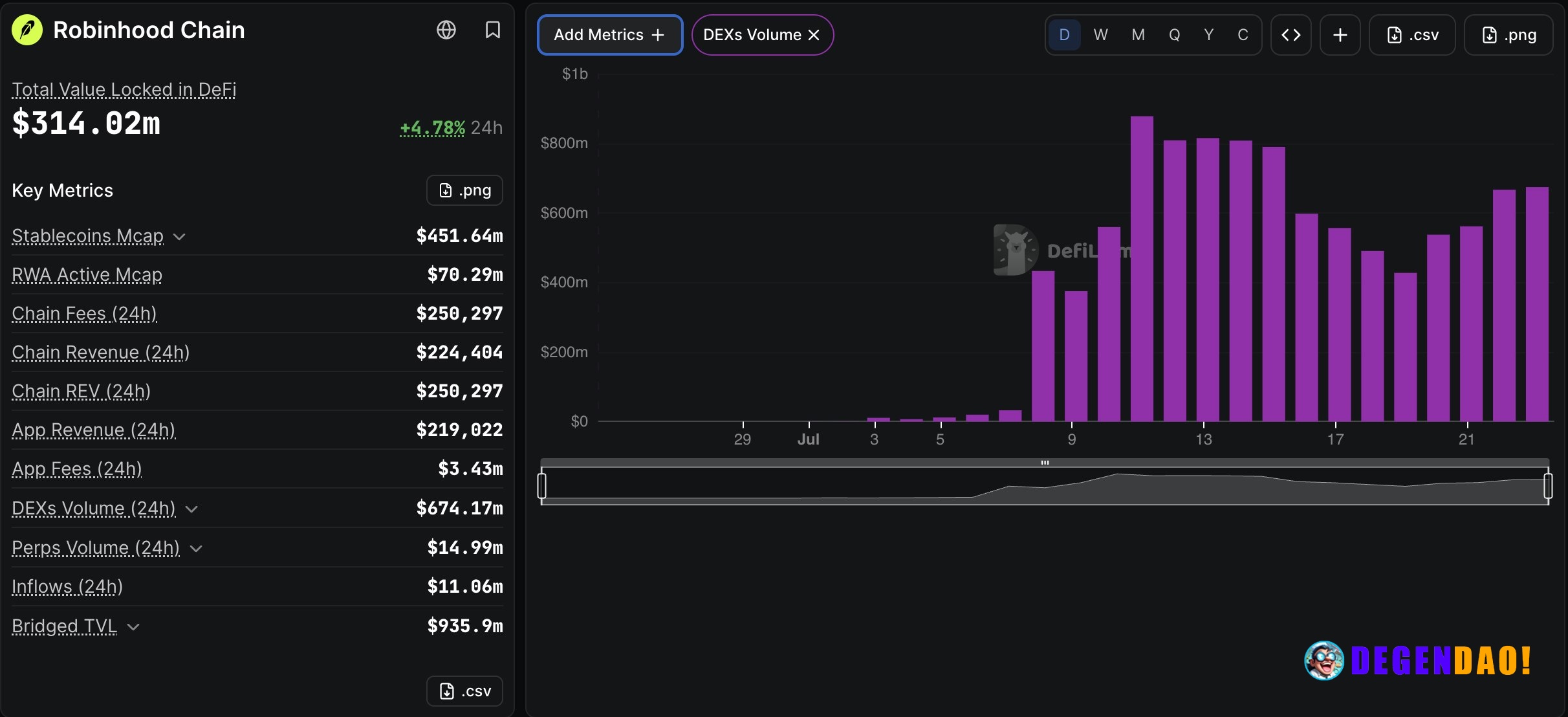Viewport: 1568px width, 717px height.
Task: Switch chart to cumulative (C) view
Action: (x=1243, y=35)
